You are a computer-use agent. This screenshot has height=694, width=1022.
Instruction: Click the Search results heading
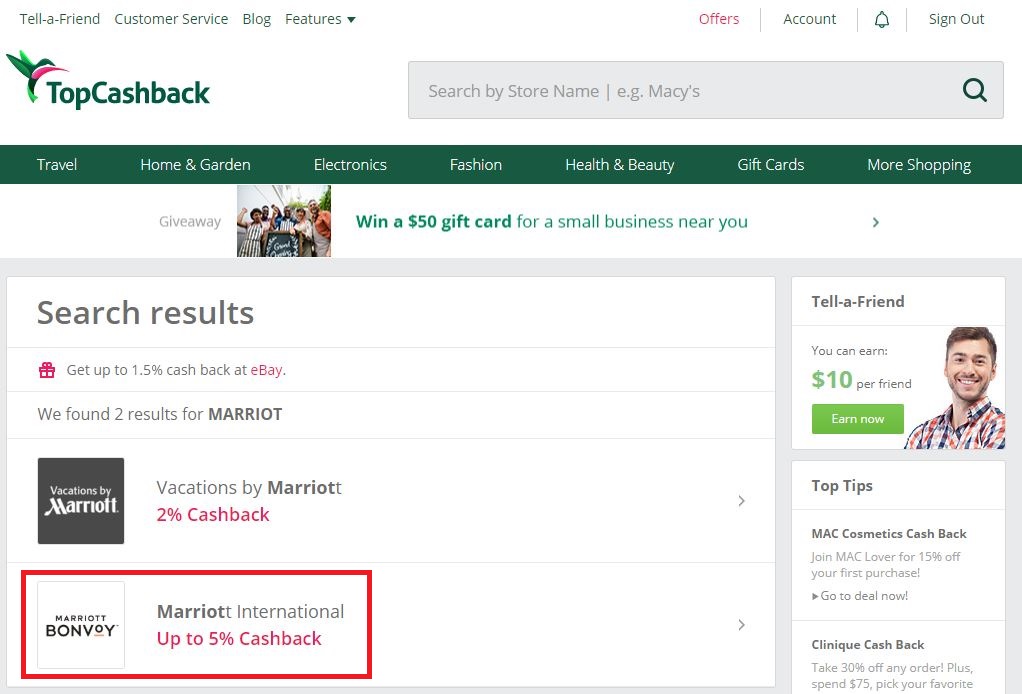pyautogui.click(x=145, y=313)
